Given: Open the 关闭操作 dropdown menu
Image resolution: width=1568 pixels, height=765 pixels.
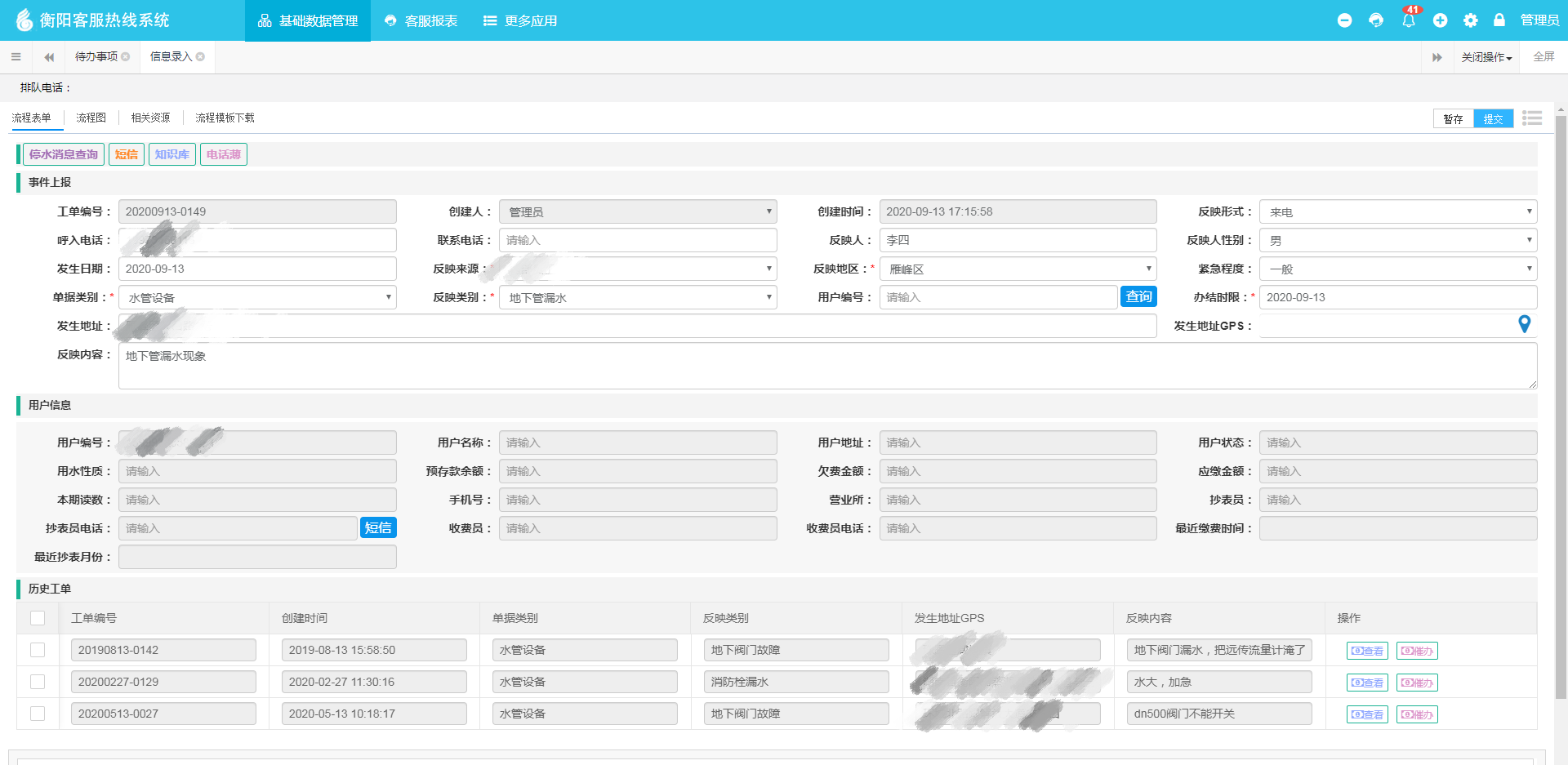Looking at the screenshot, I should [x=1486, y=57].
